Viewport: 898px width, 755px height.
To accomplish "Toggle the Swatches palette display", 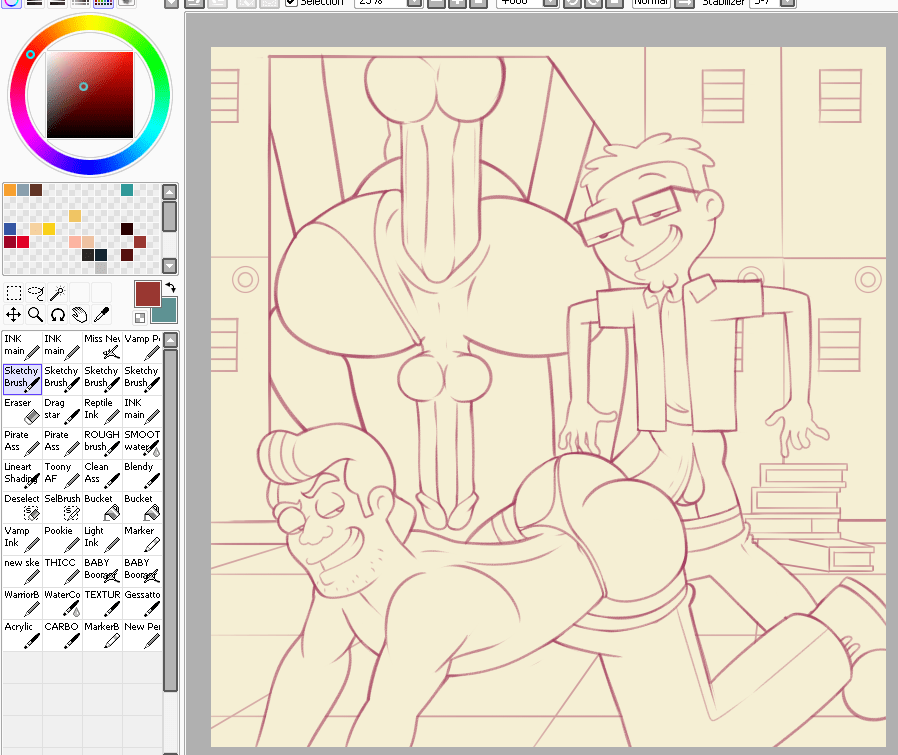I will [x=103, y=5].
